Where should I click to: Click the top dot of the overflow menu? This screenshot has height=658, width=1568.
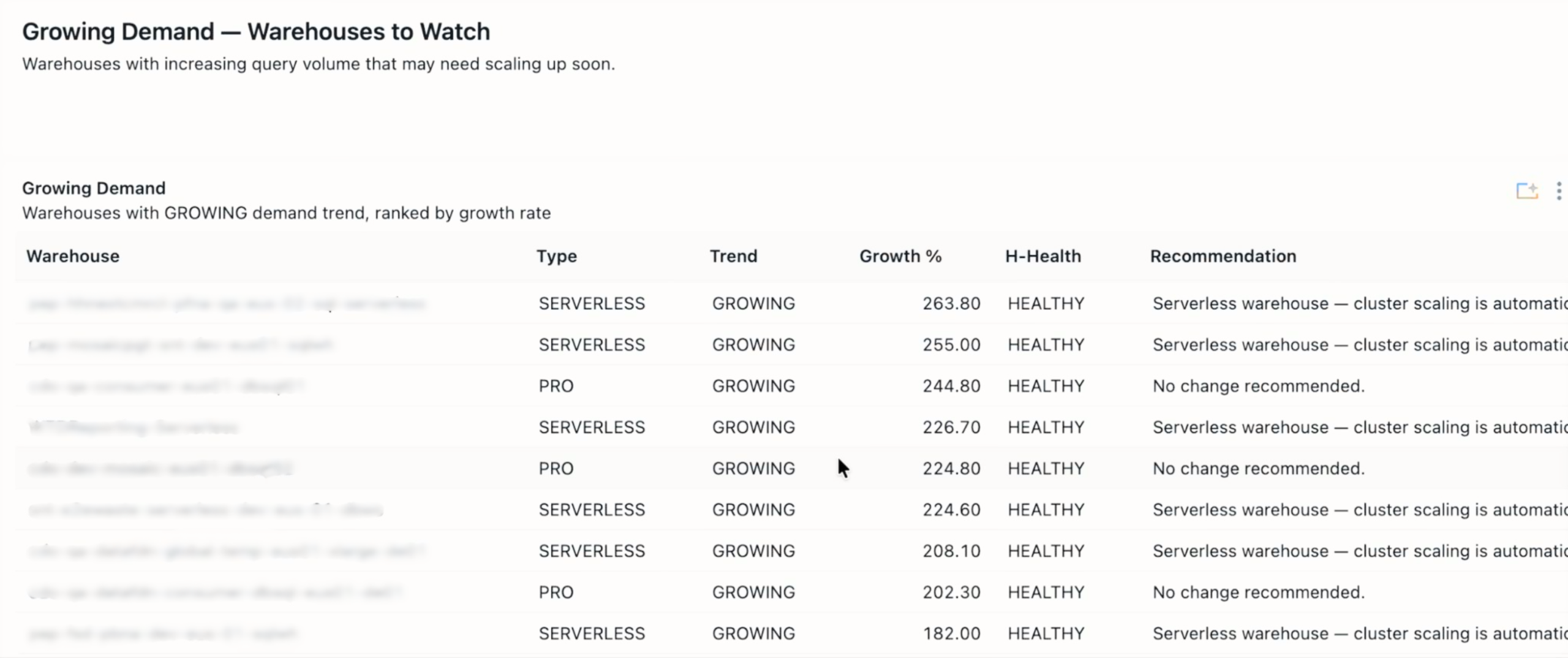coord(1560,185)
